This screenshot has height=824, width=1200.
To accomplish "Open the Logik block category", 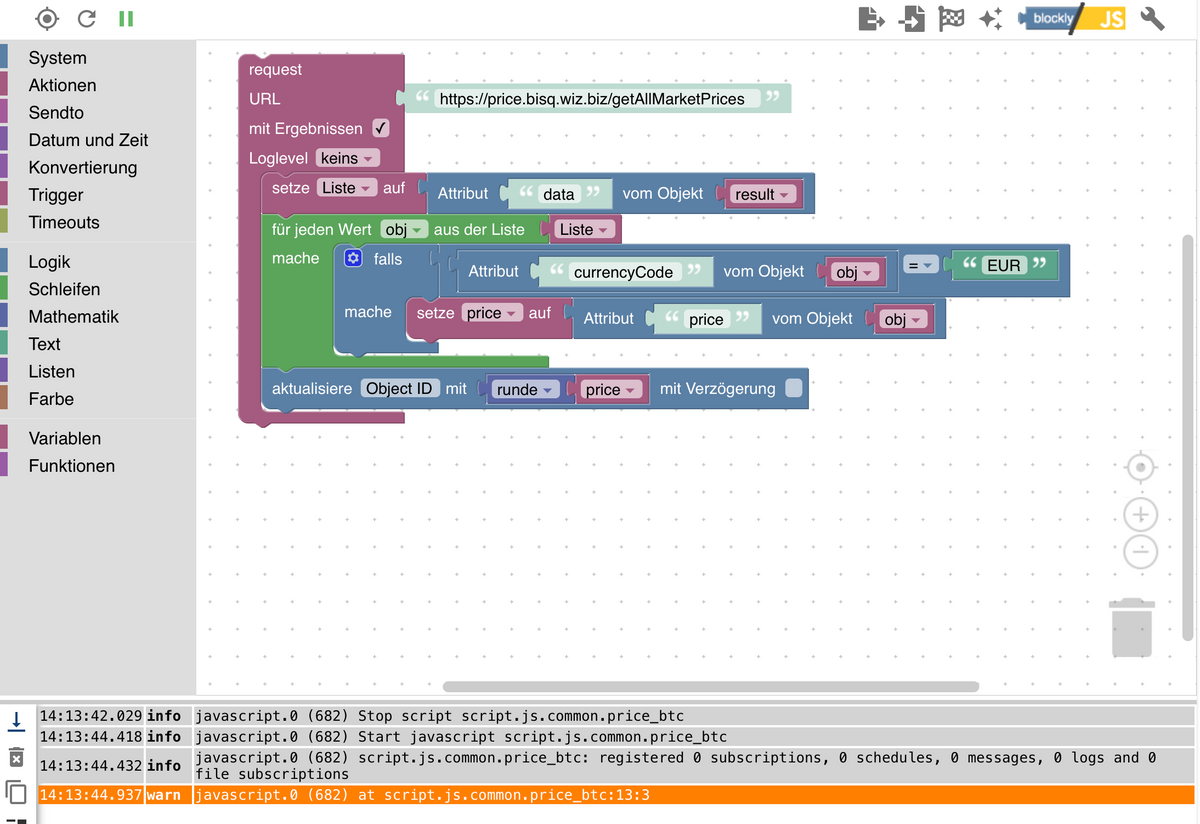I will pos(50,262).
